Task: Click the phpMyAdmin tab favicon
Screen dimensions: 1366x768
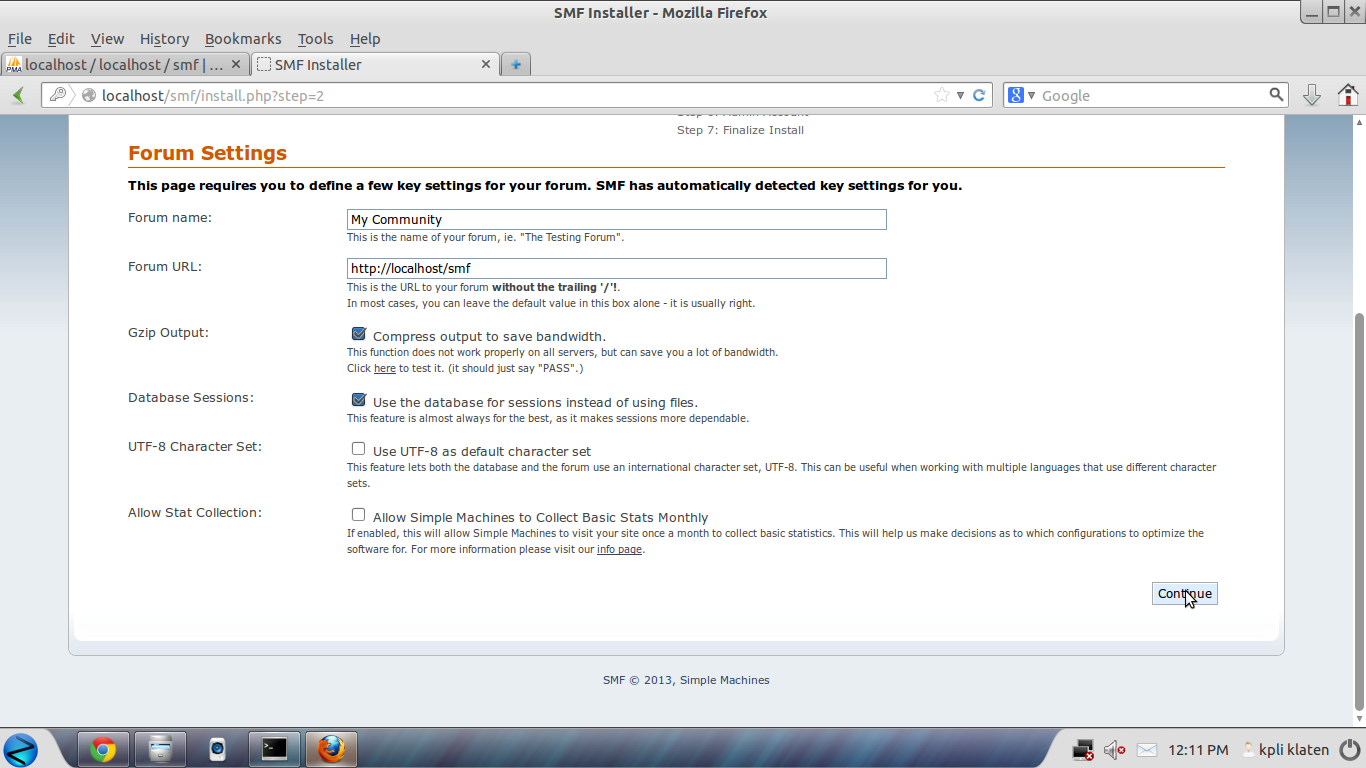Action: click(x=14, y=65)
